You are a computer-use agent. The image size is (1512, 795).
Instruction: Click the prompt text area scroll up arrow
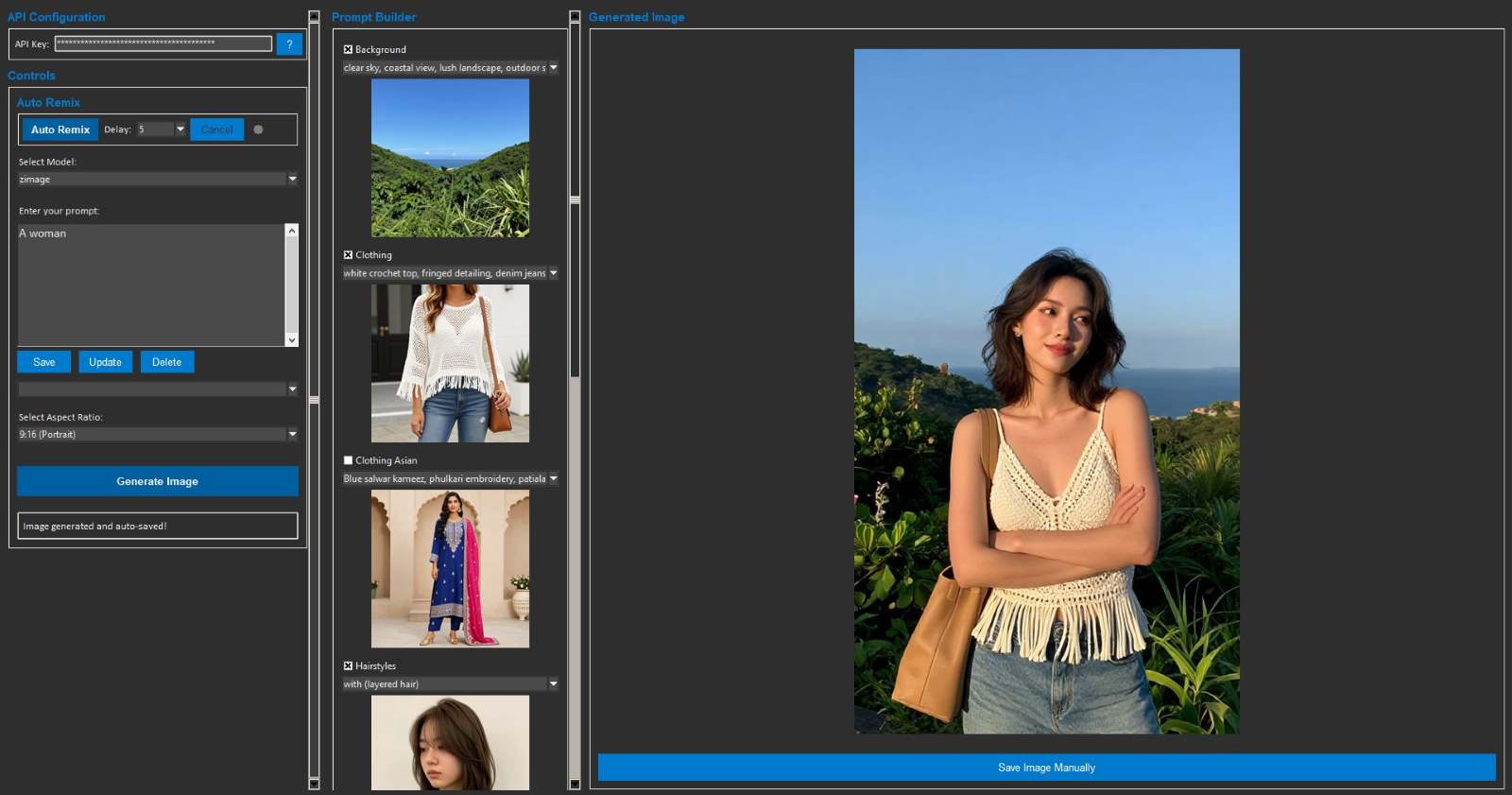pyautogui.click(x=292, y=231)
